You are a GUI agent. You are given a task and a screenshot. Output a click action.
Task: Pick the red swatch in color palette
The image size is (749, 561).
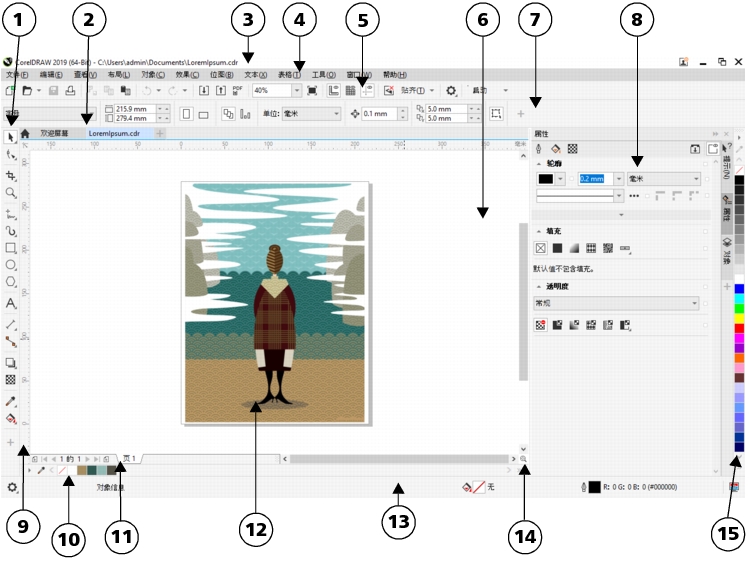click(x=740, y=328)
